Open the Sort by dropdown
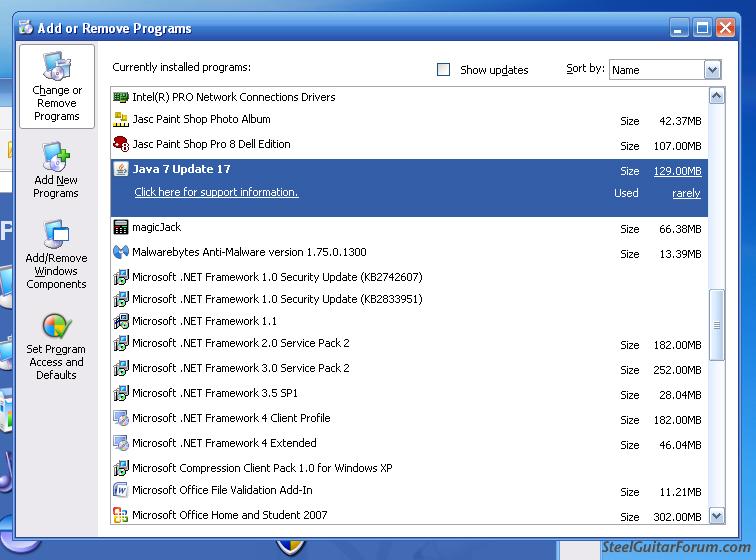This screenshot has width=756, height=560. click(x=712, y=70)
